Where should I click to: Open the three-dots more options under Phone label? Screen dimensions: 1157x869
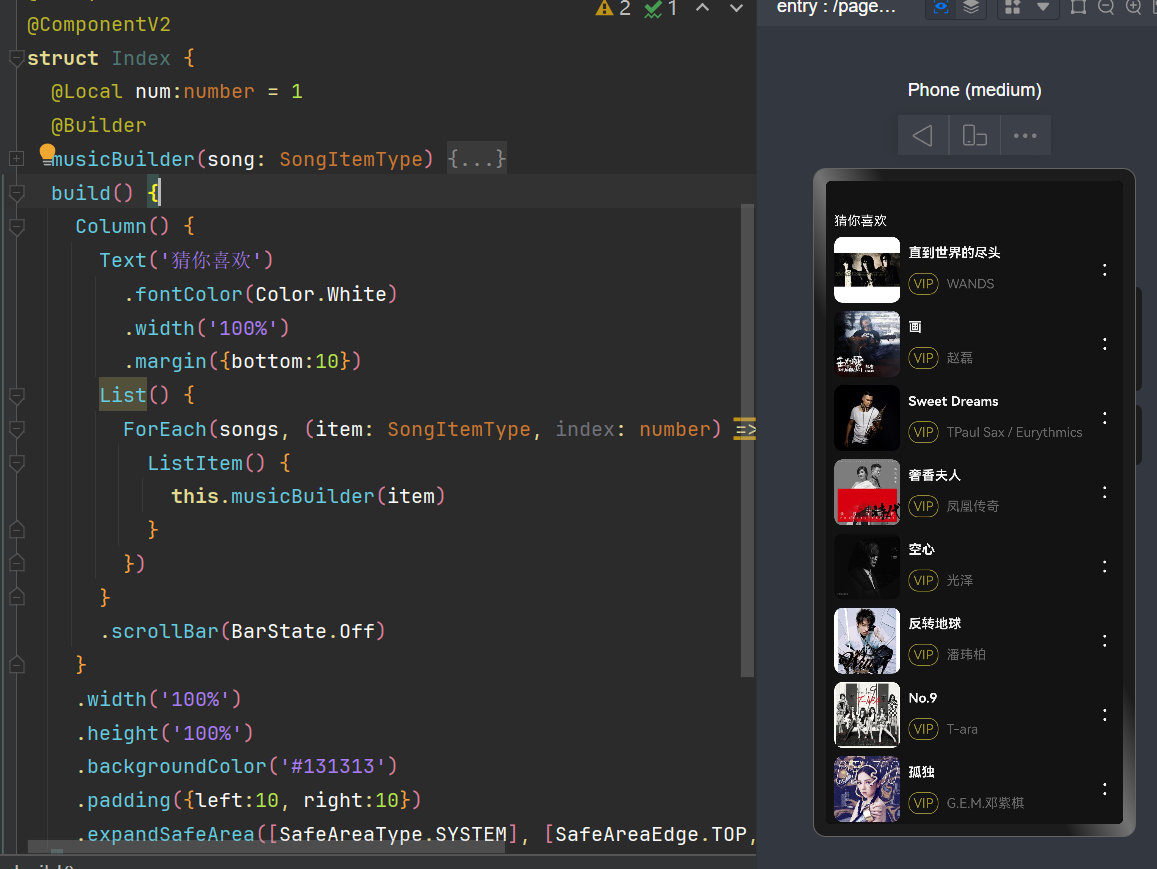coord(1025,136)
